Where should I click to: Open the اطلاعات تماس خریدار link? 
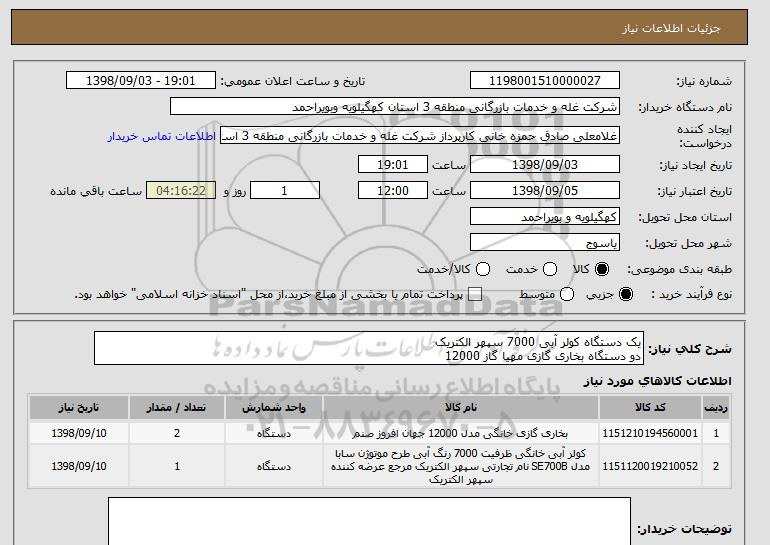pyautogui.click(x=162, y=136)
